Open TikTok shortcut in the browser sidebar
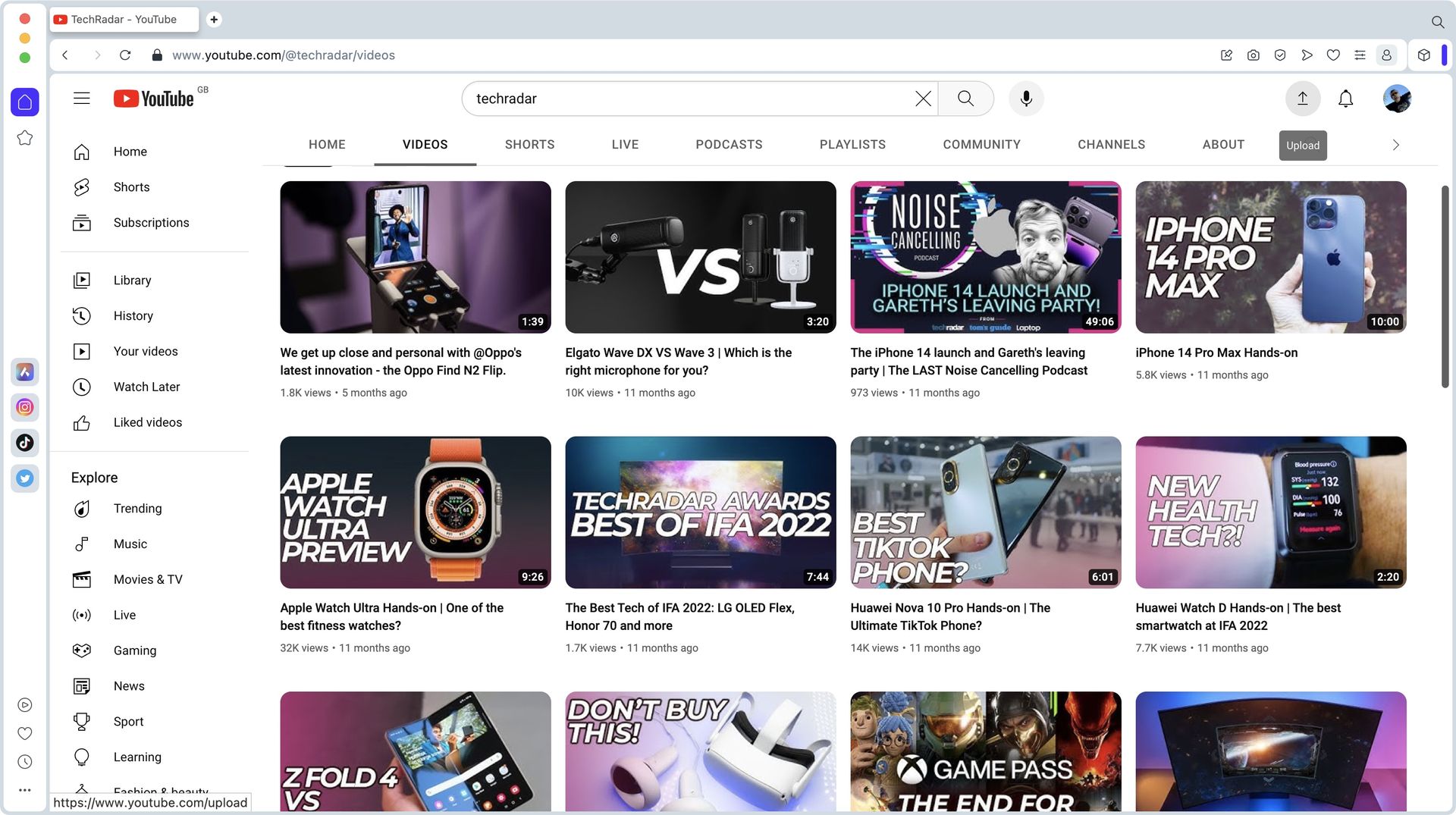This screenshot has width=1456, height=815. [x=25, y=443]
